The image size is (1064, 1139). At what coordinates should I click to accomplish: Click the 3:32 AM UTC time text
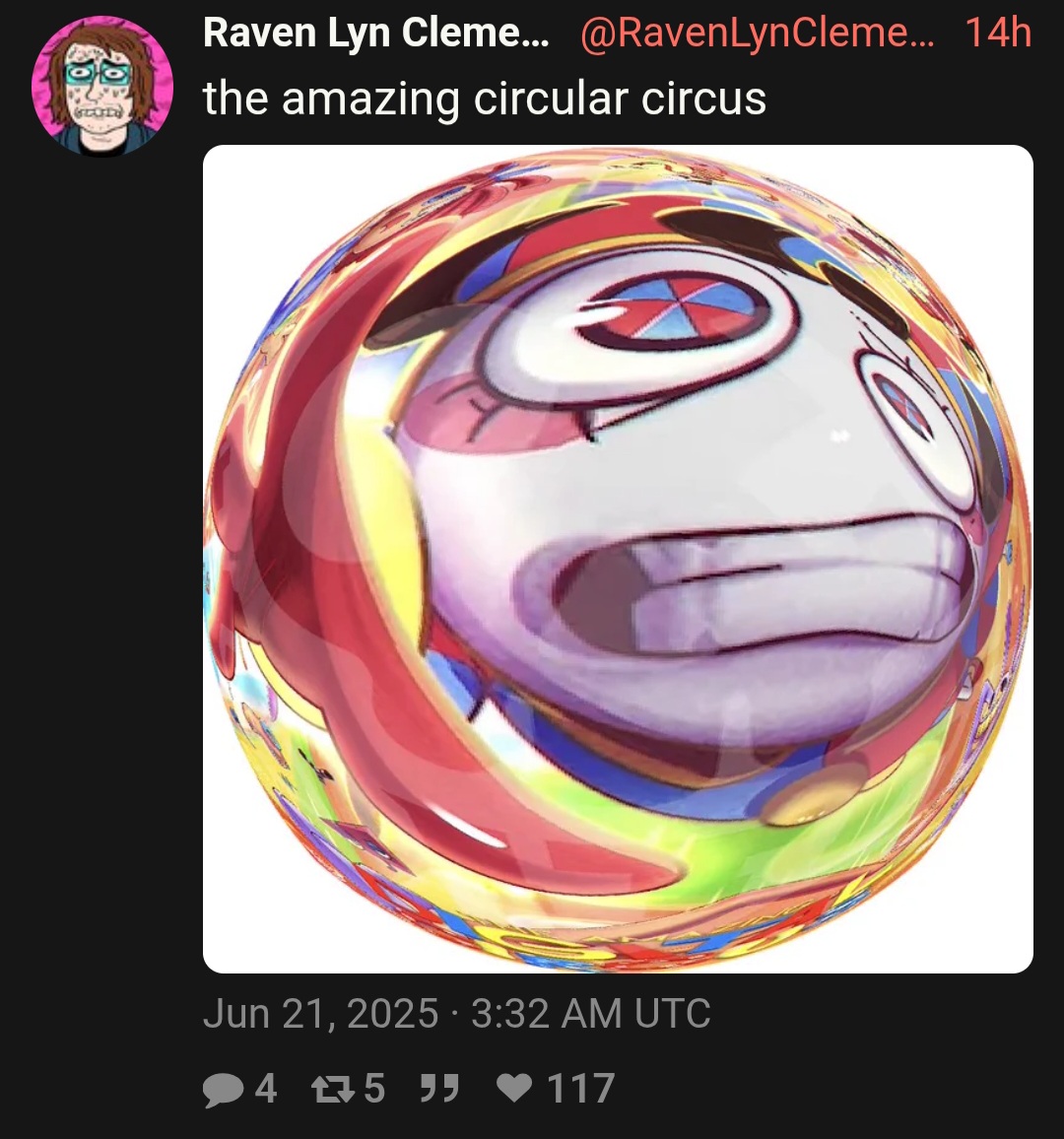click(590, 1013)
